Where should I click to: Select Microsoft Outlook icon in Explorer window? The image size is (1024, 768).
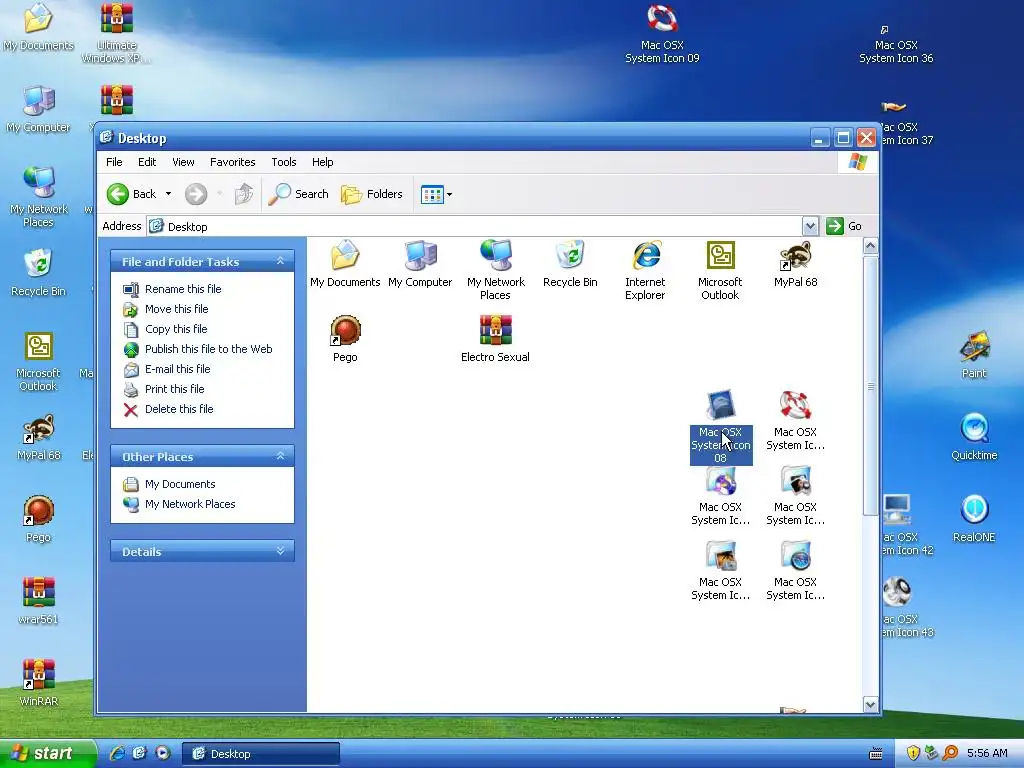pos(720,269)
